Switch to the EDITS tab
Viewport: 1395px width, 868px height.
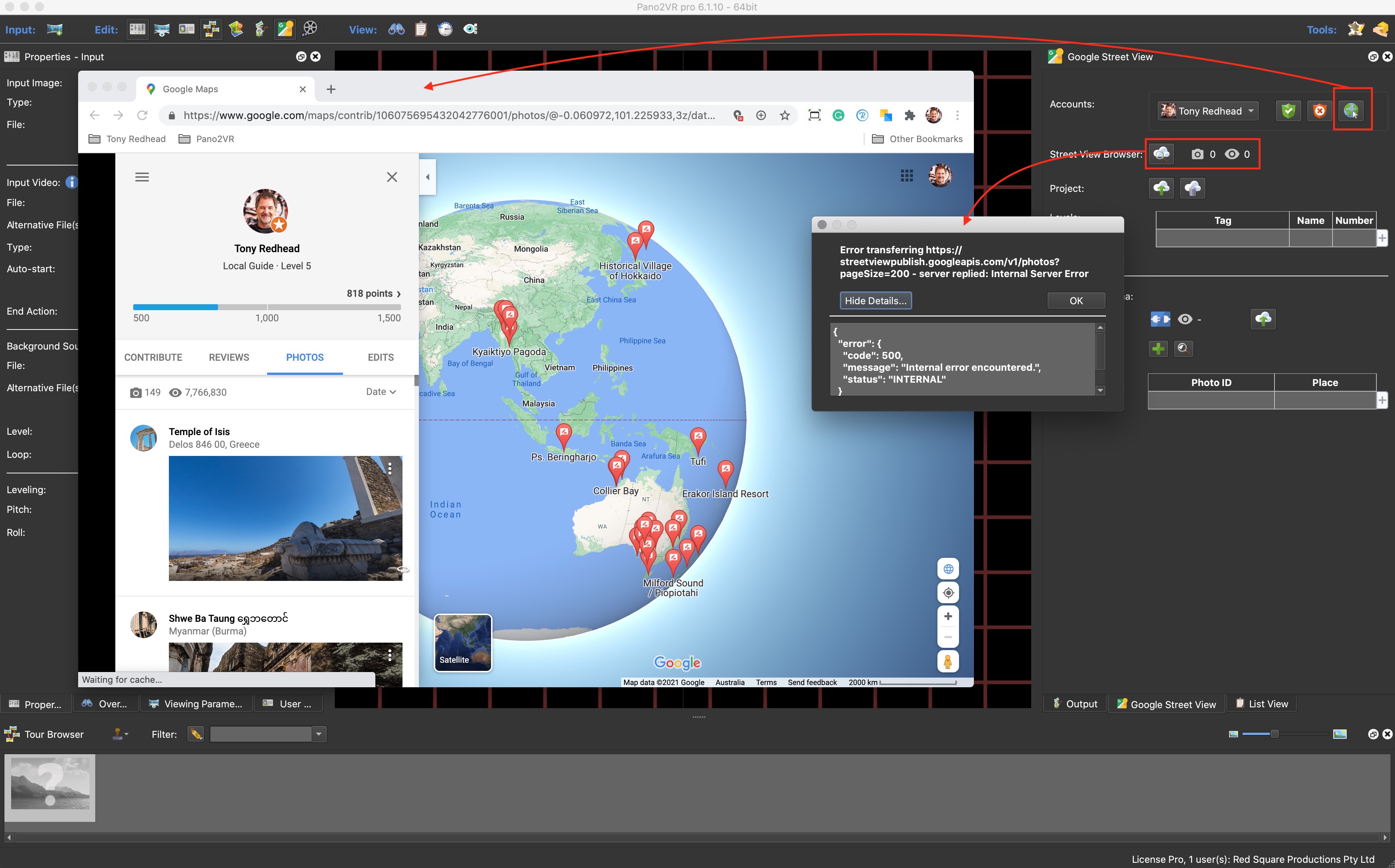coord(381,357)
